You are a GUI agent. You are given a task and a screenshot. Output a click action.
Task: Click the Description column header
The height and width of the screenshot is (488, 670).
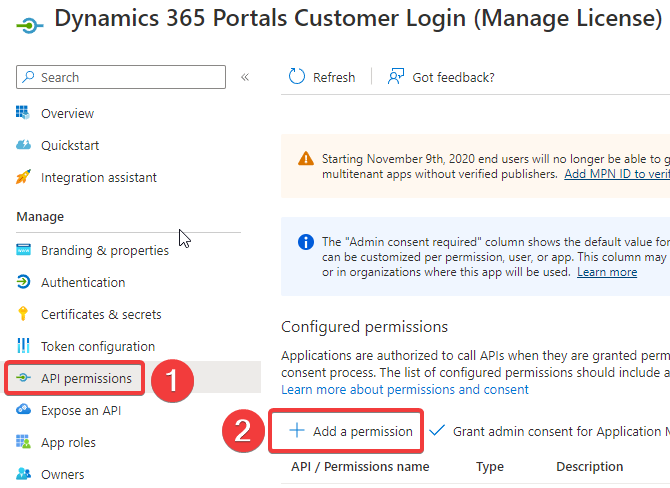pyautogui.click(x=589, y=466)
